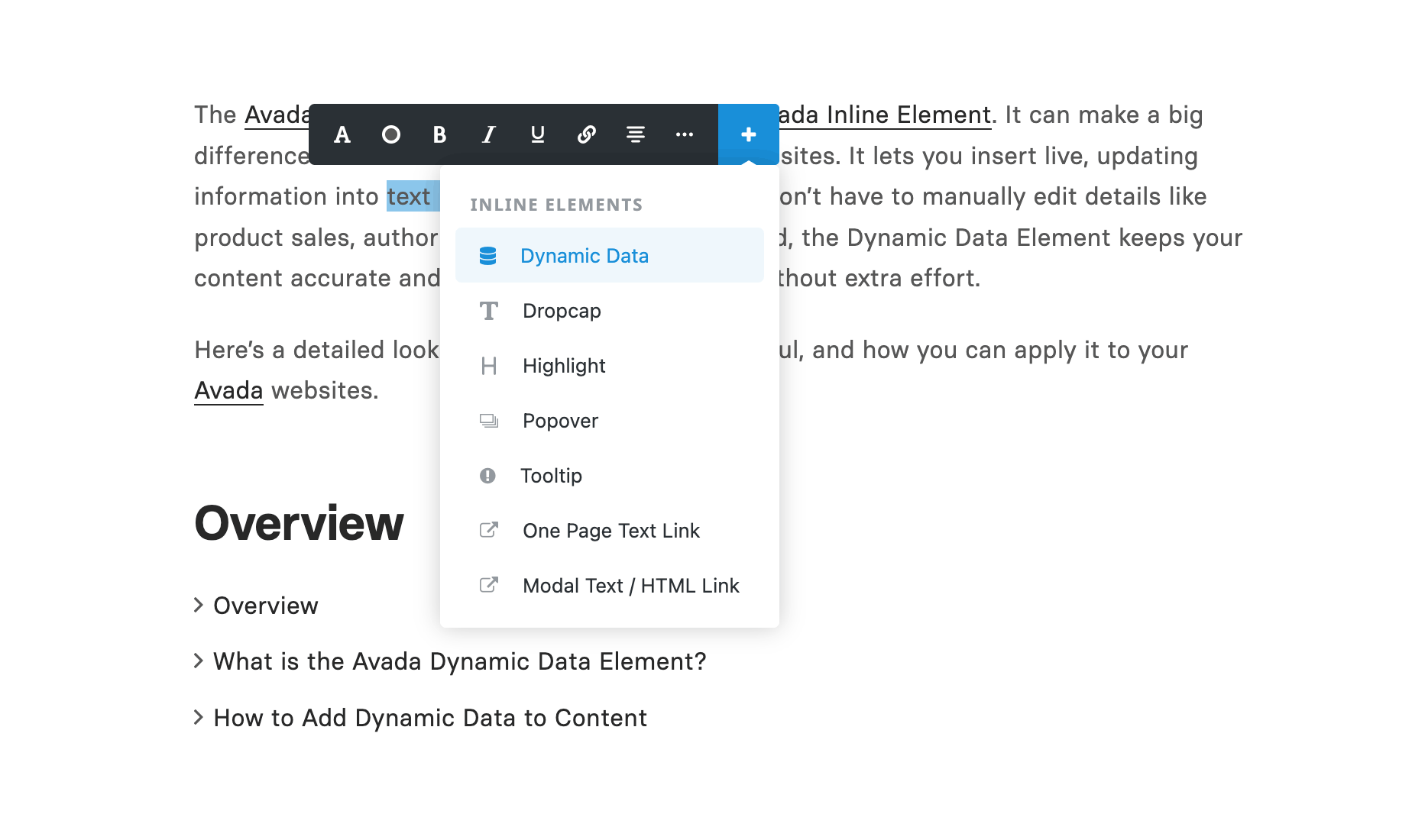Click the INLINE ELEMENTS header label
The width and height of the screenshot is (1412, 840).
(556, 205)
